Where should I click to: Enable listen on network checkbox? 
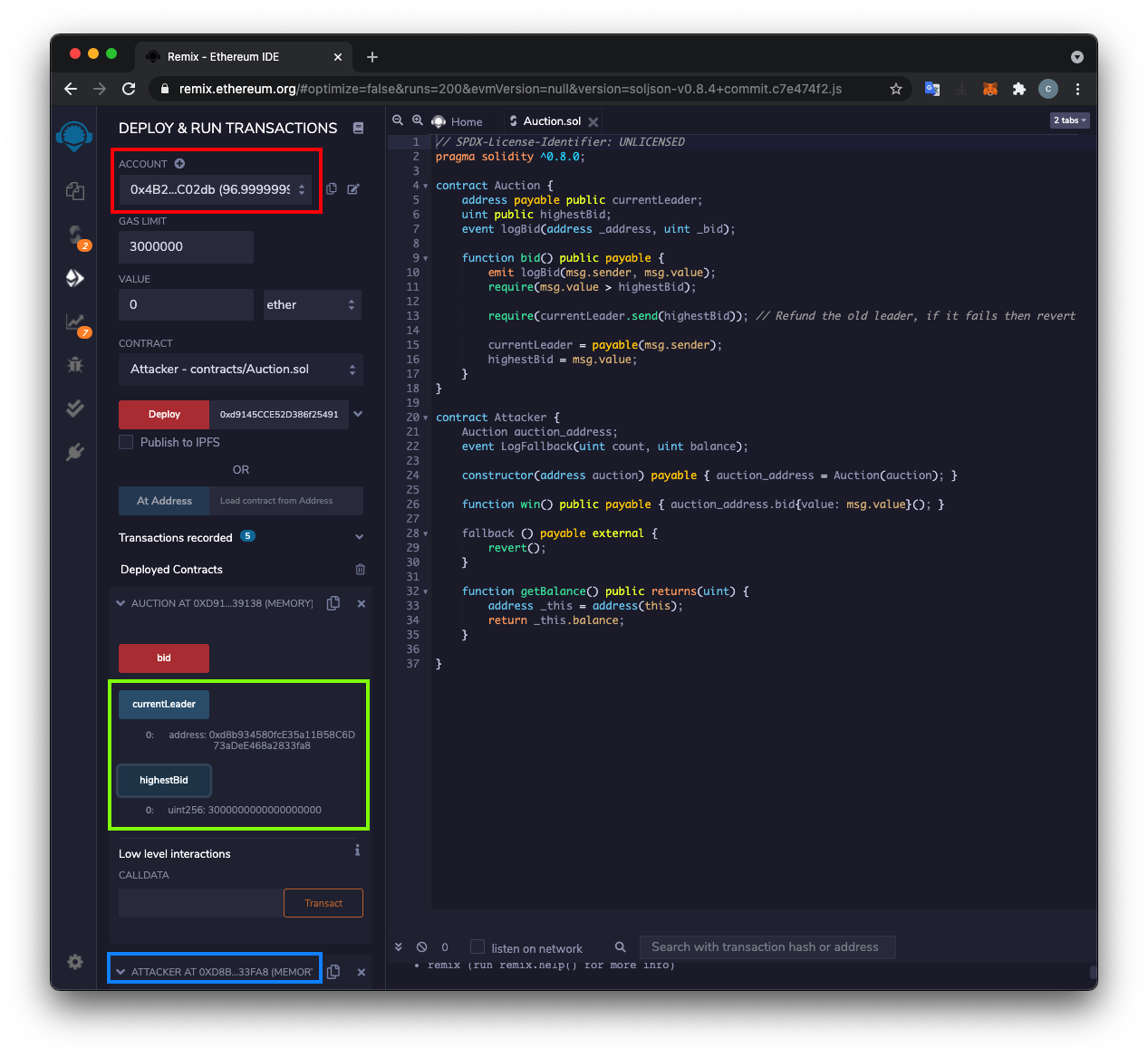[x=478, y=947]
